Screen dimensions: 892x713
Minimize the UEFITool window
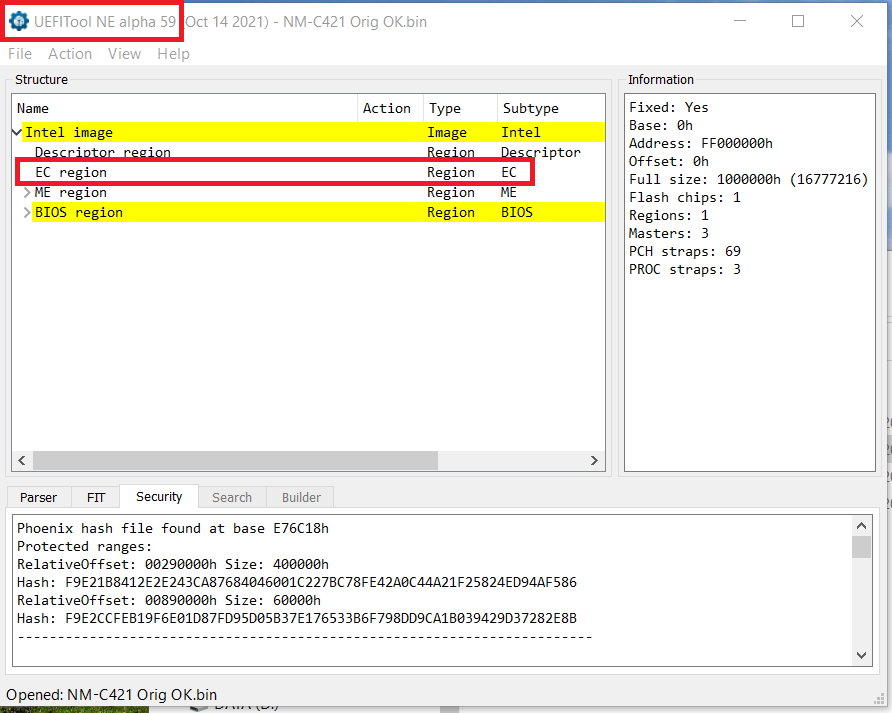[740, 22]
